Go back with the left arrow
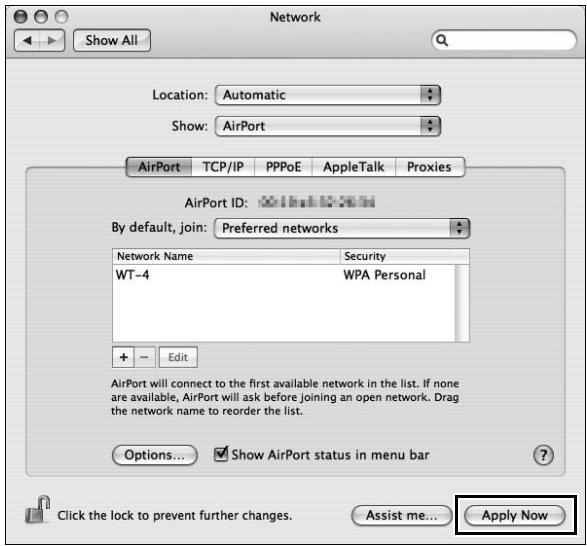Viewport: 587px width, 546px height. pyautogui.click(x=27, y=40)
